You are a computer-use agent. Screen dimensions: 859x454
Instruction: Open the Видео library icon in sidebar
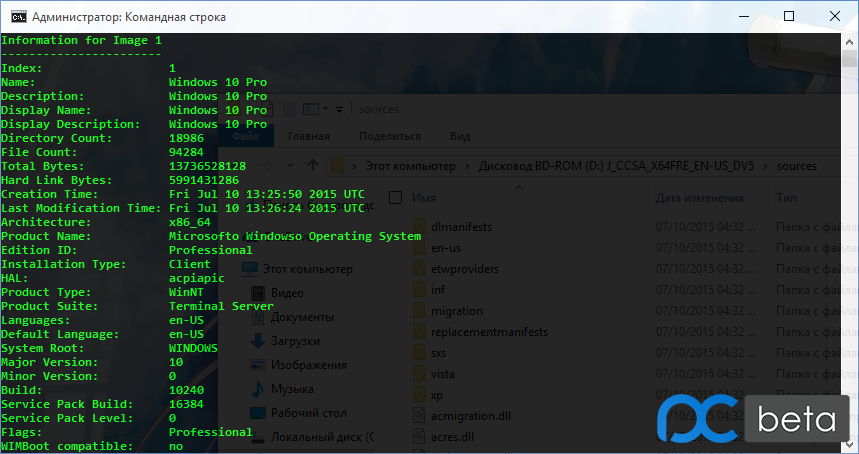pos(257,293)
